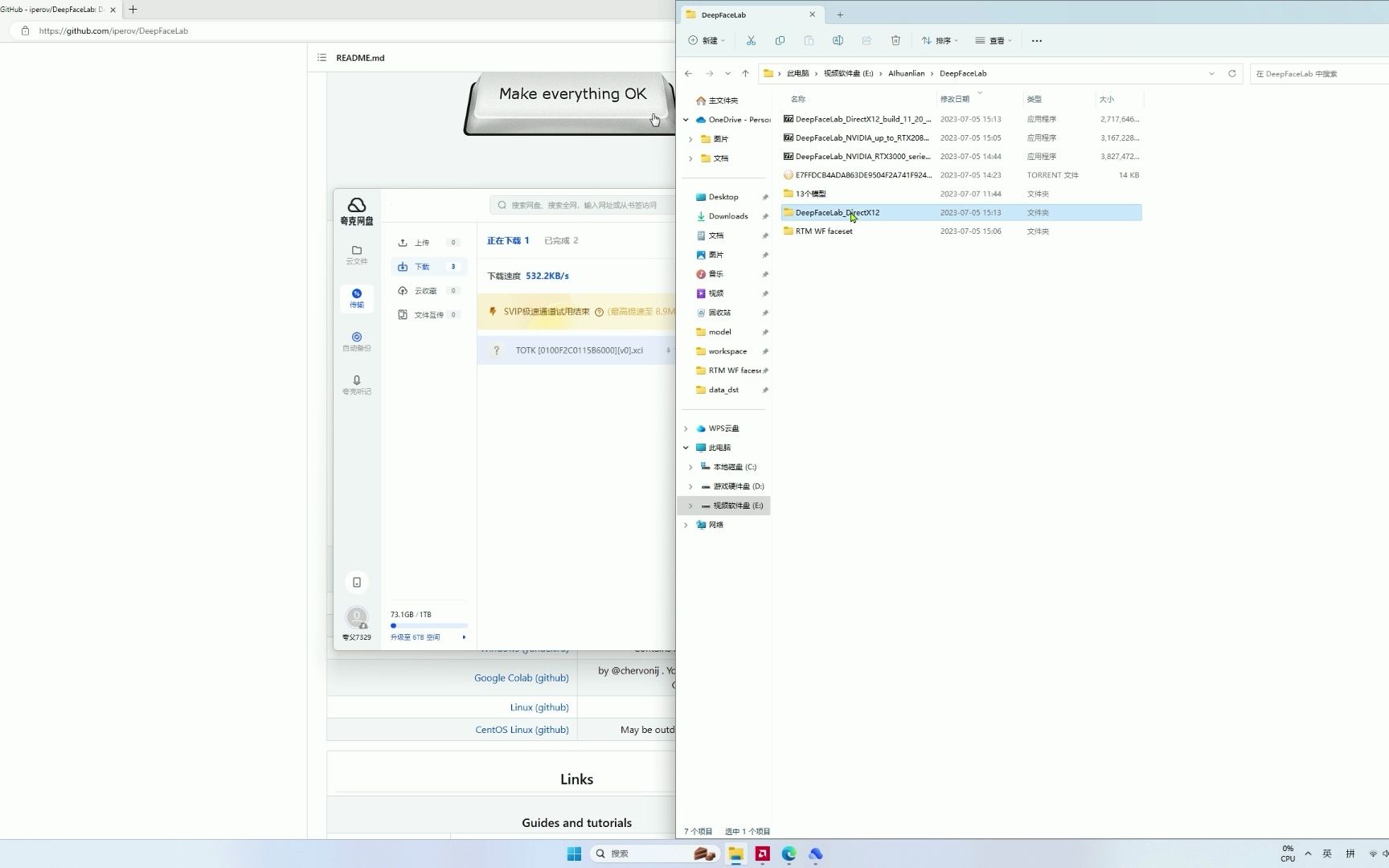This screenshot has width=1389, height=868.
Task: Open the red AMD app on taskbar
Action: 762,854
